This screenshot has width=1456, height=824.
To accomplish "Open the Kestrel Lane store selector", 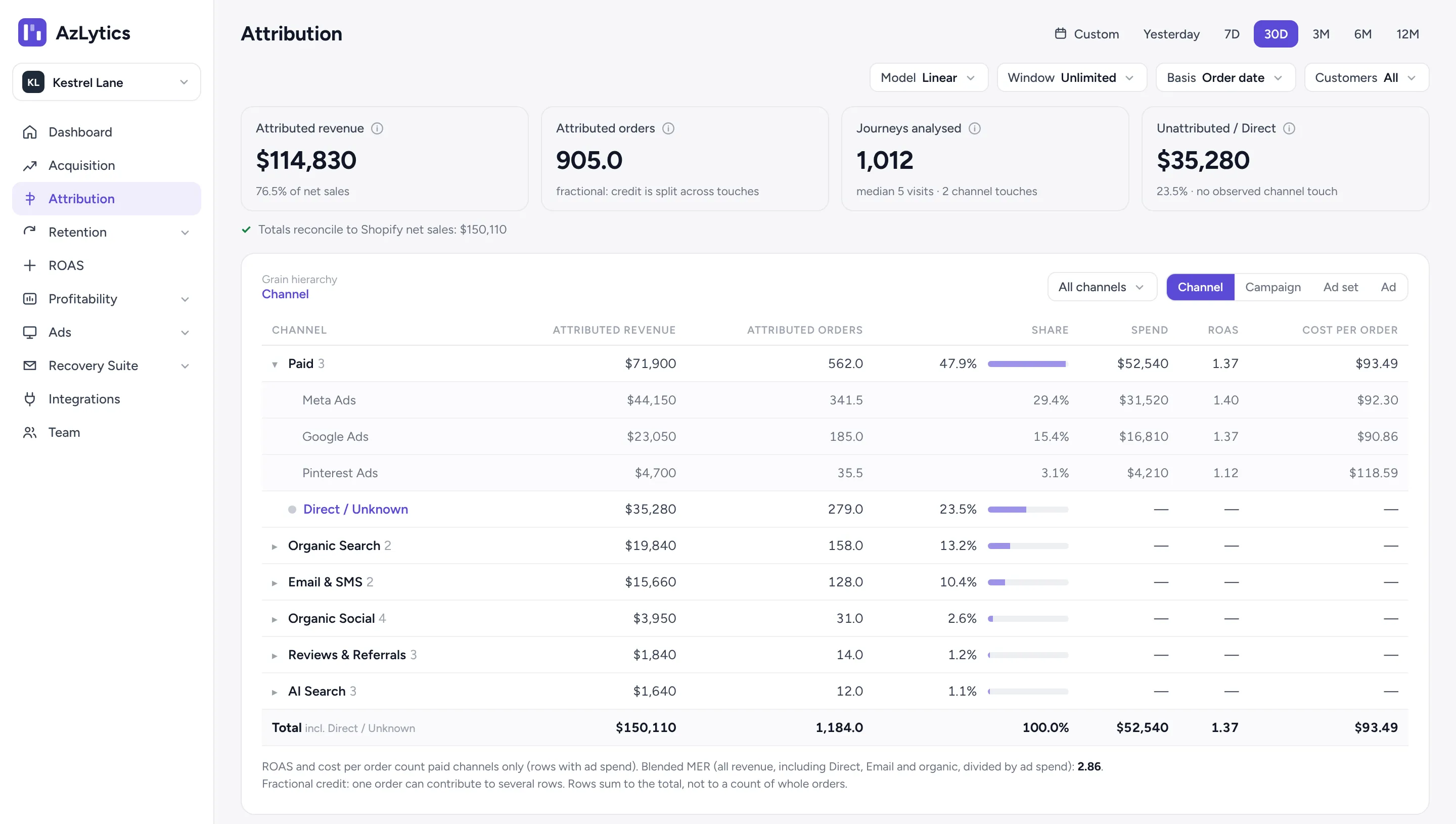I will pos(106,82).
